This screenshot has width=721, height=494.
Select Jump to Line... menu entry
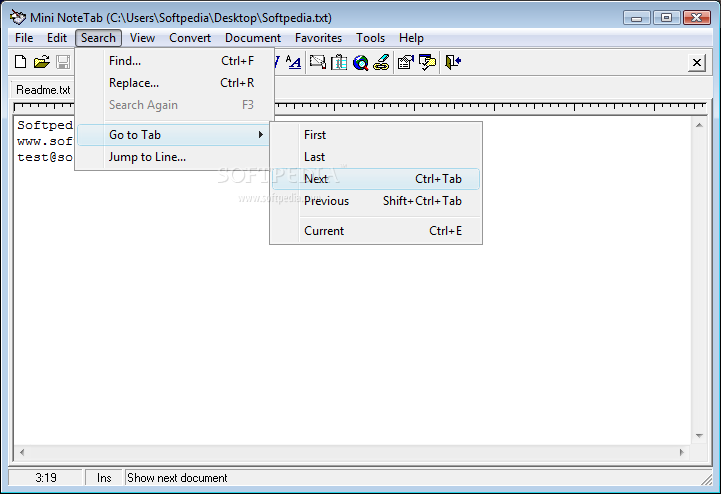pos(175,157)
